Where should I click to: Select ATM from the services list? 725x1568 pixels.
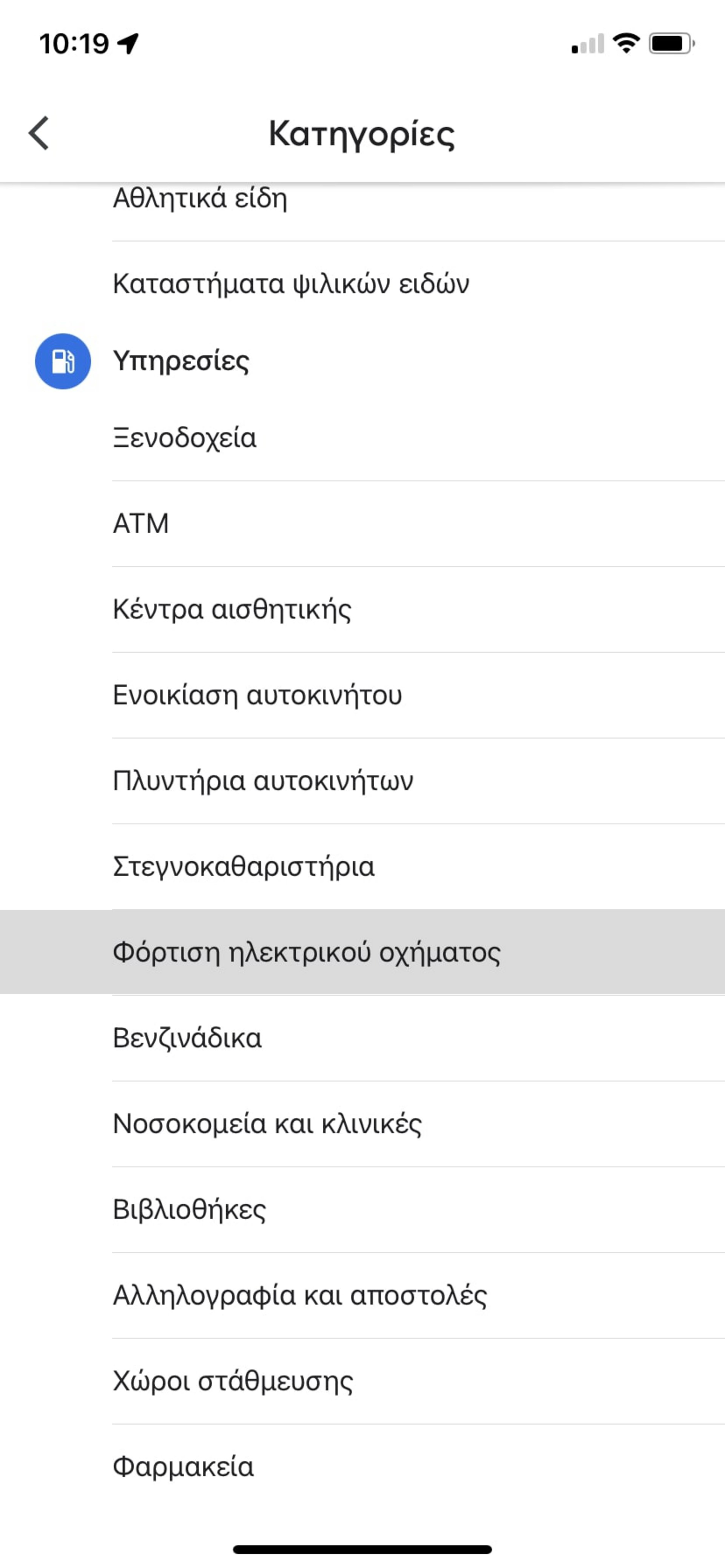pyautogui.click(x=141, y=523)
